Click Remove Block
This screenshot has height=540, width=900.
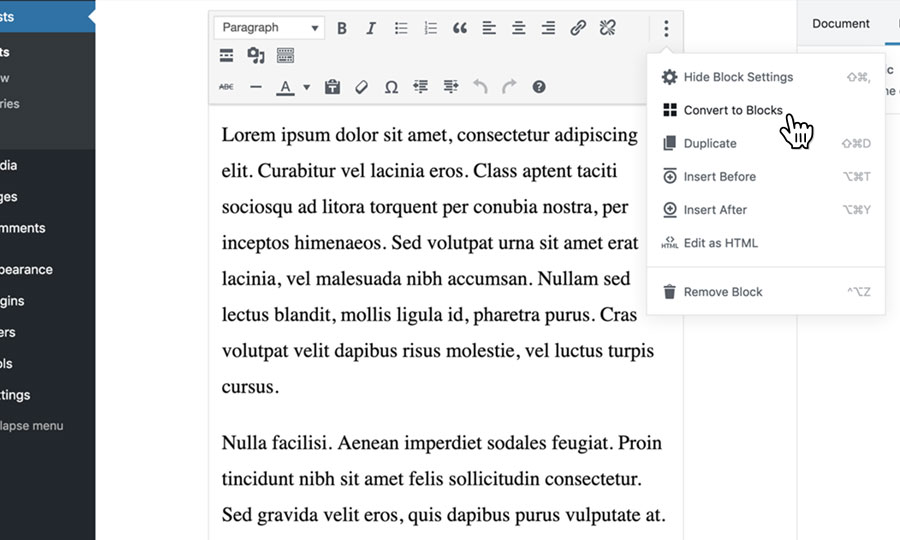(766, 292)
